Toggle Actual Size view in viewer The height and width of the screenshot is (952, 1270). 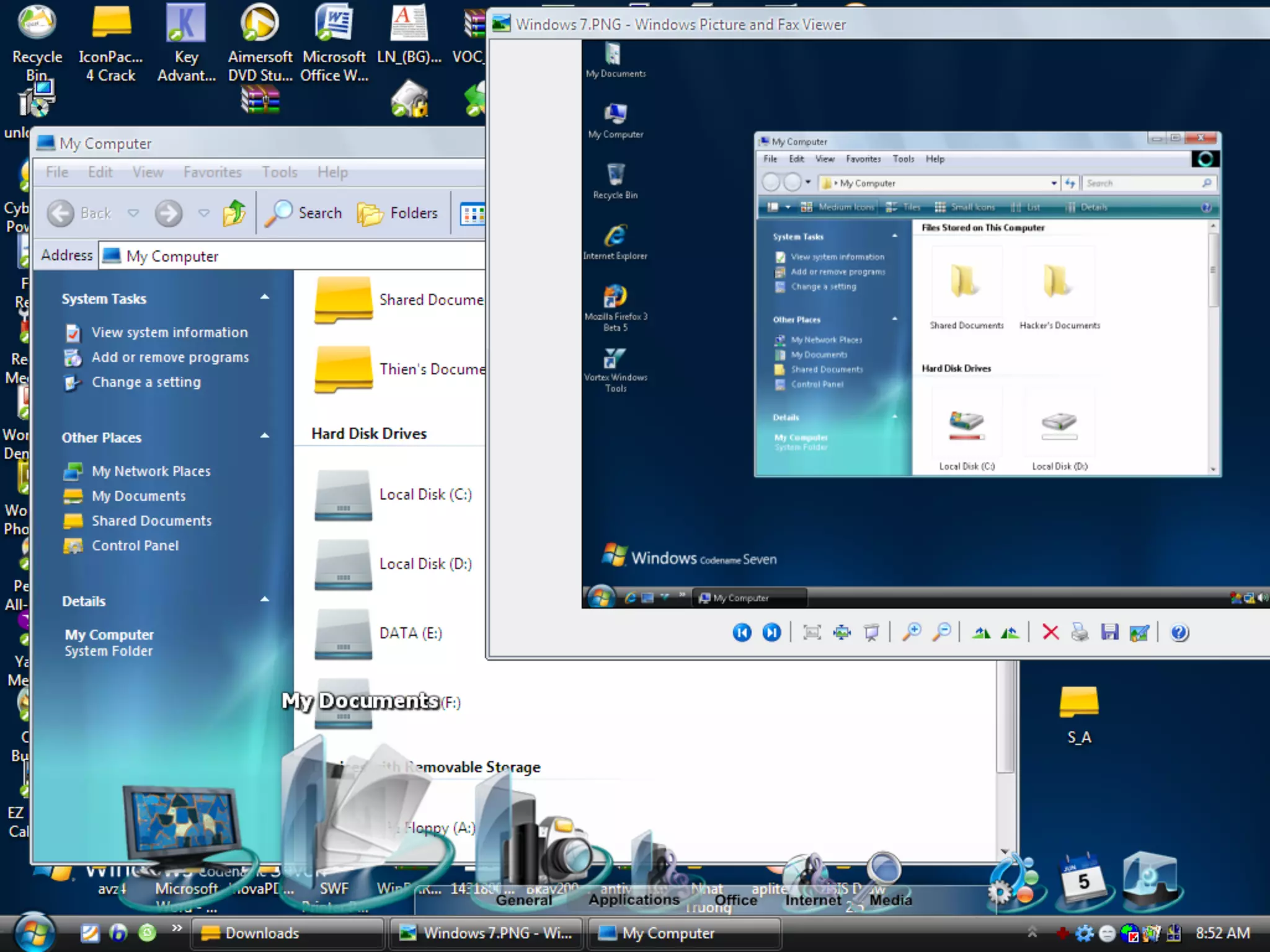841,633
